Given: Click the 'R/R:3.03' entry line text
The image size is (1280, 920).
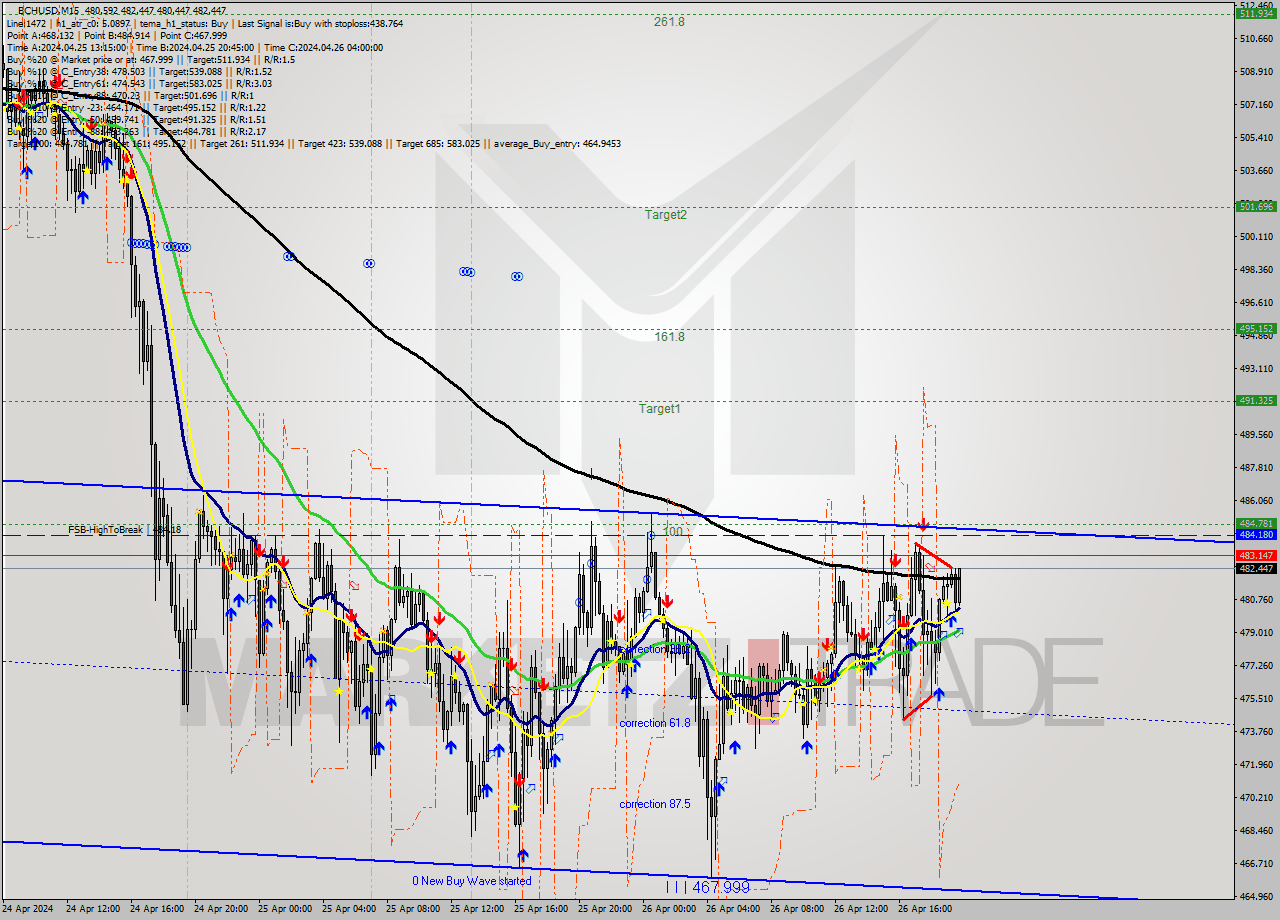Looking at the screenshot, I should [254, 83].
